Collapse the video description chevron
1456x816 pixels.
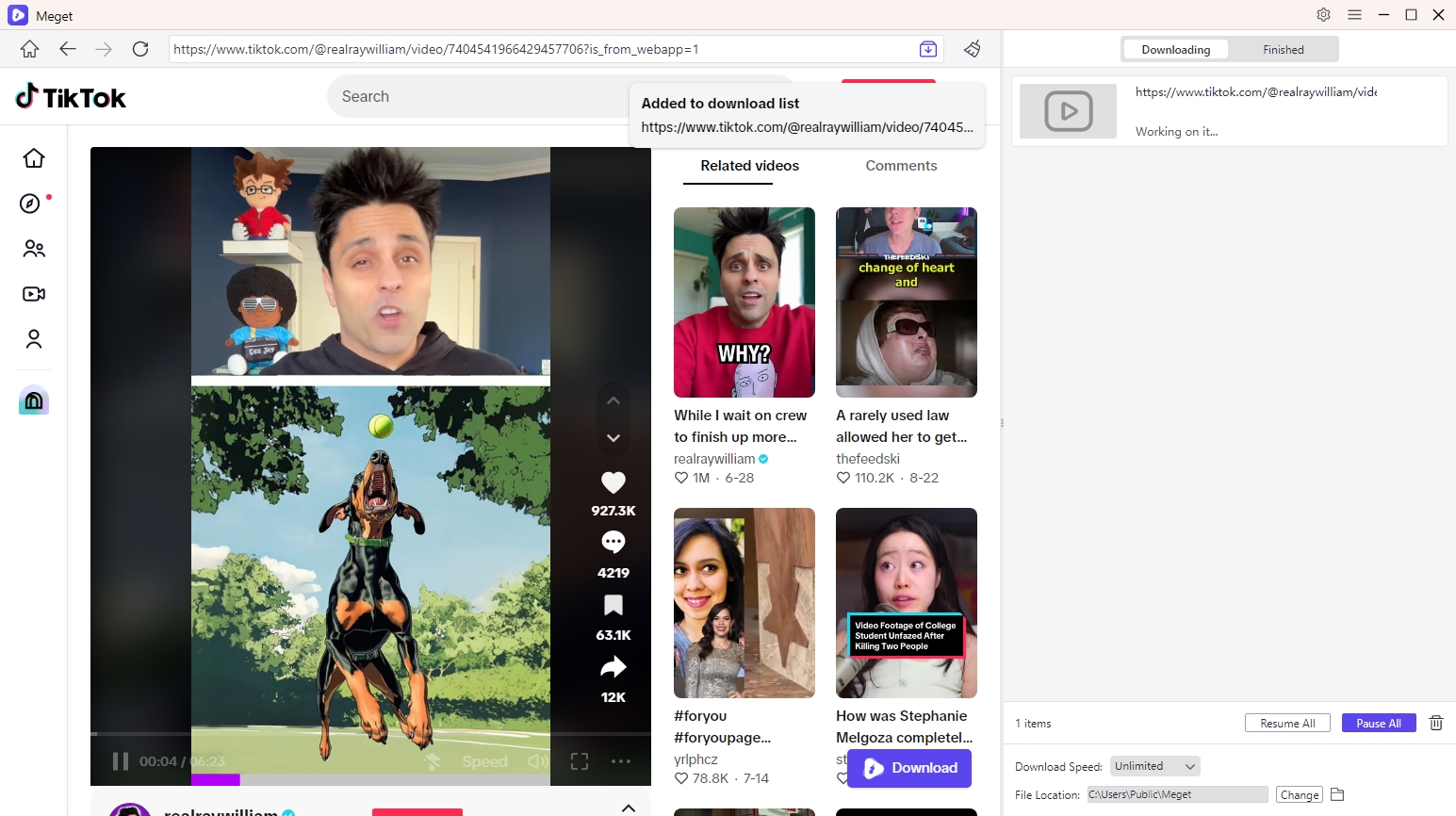coord(629,808)
